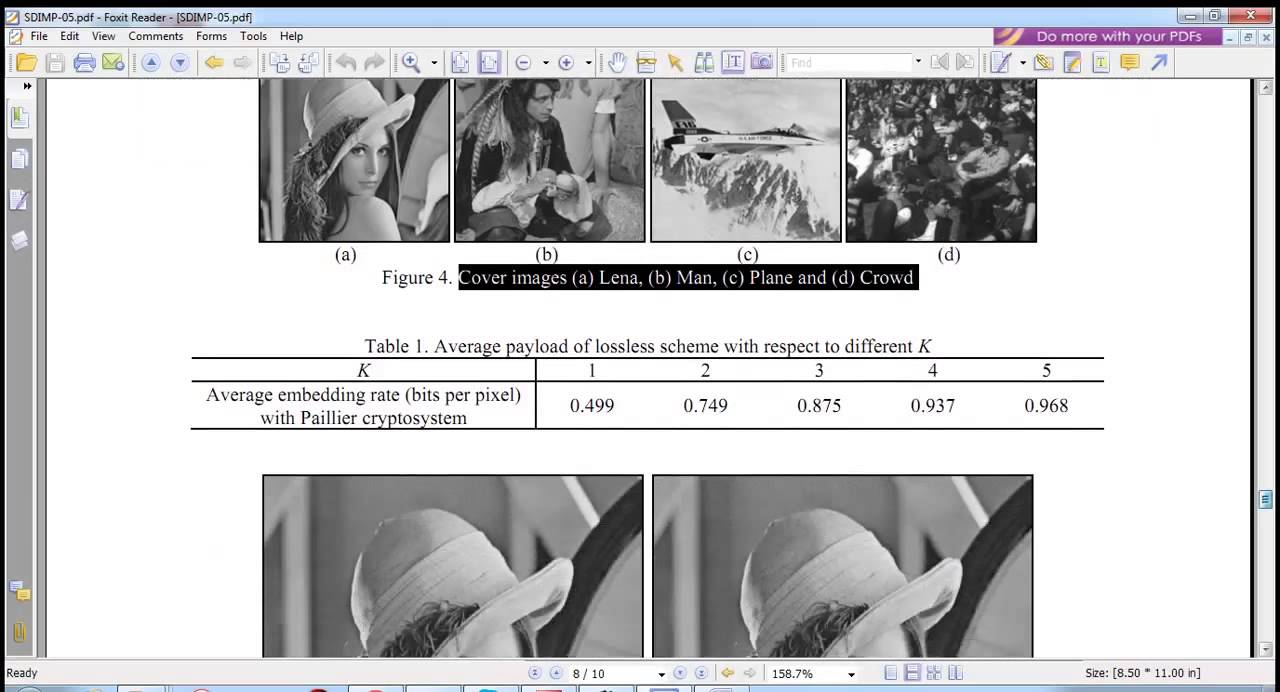Click the Find Next button
The height and width of the screenshot is (692, 1280).
965,63
